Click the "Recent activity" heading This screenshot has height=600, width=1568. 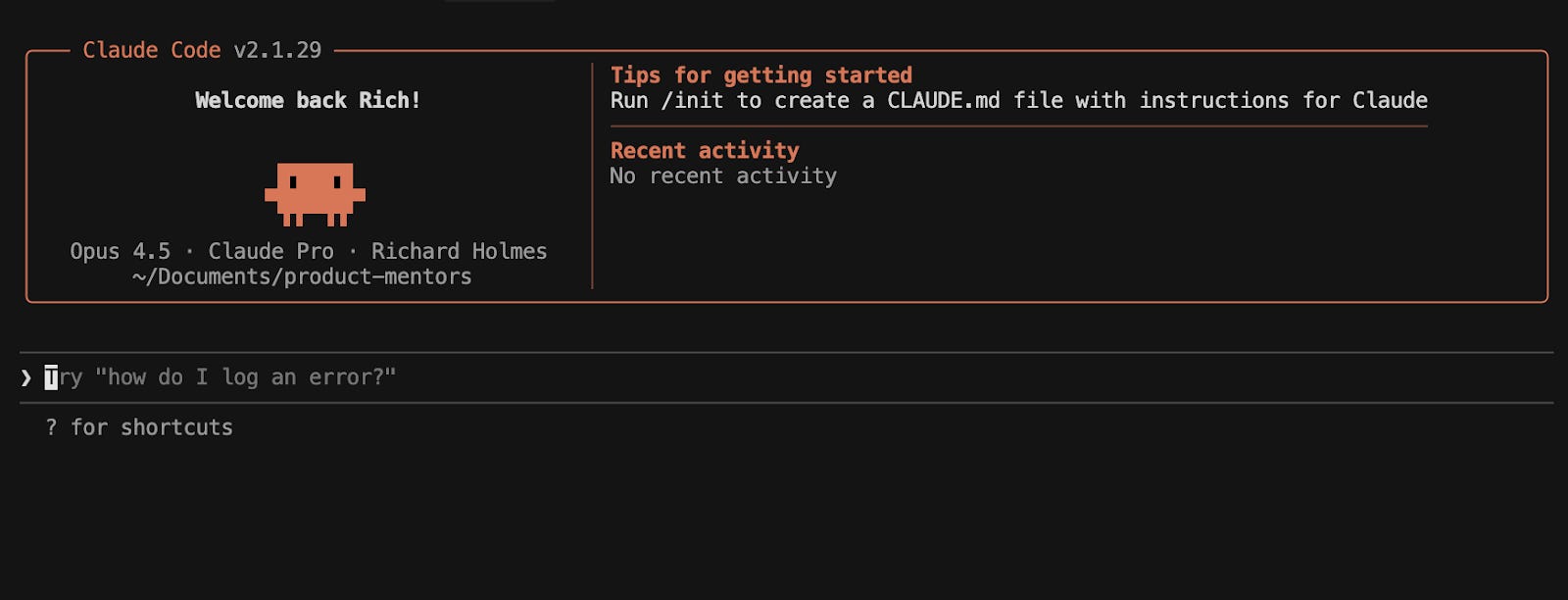pos(705,151)
